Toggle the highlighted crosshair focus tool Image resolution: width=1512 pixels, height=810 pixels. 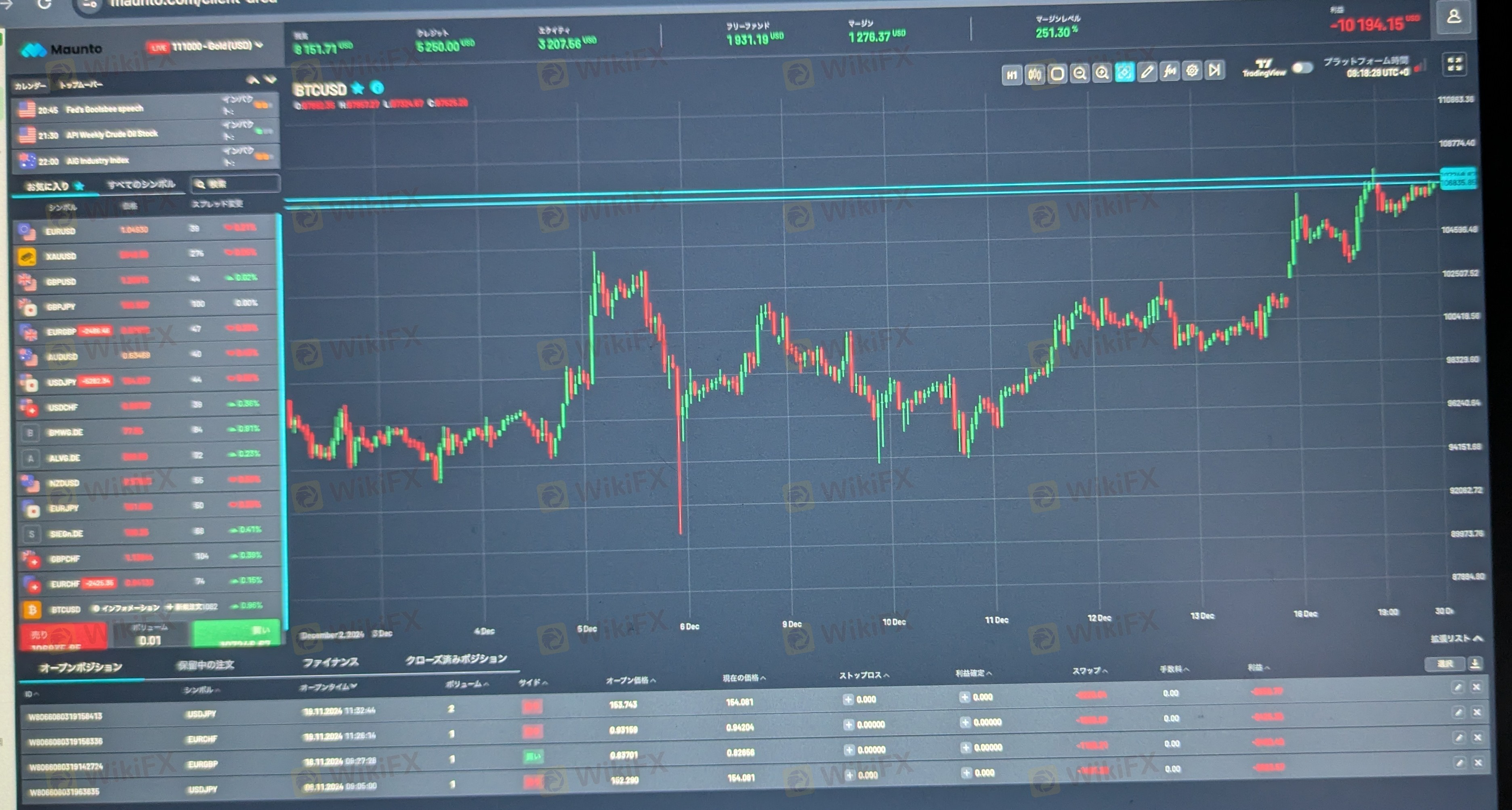coord(1125,73)
